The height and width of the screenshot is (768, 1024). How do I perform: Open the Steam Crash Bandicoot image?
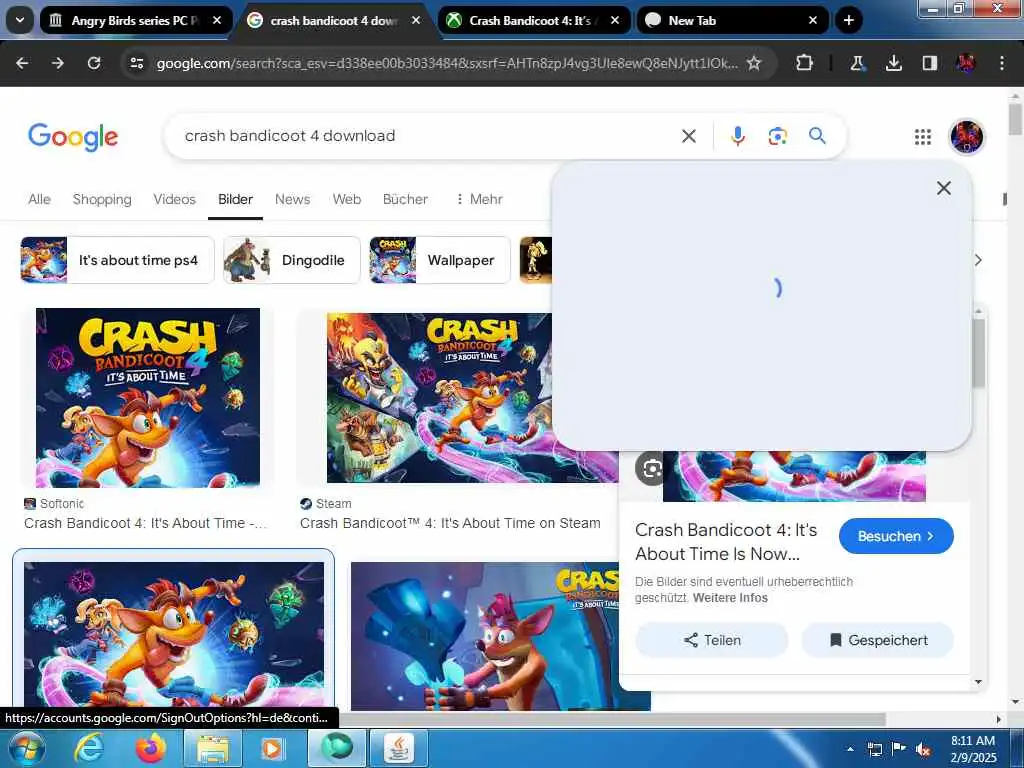click(x=440, y=398)
